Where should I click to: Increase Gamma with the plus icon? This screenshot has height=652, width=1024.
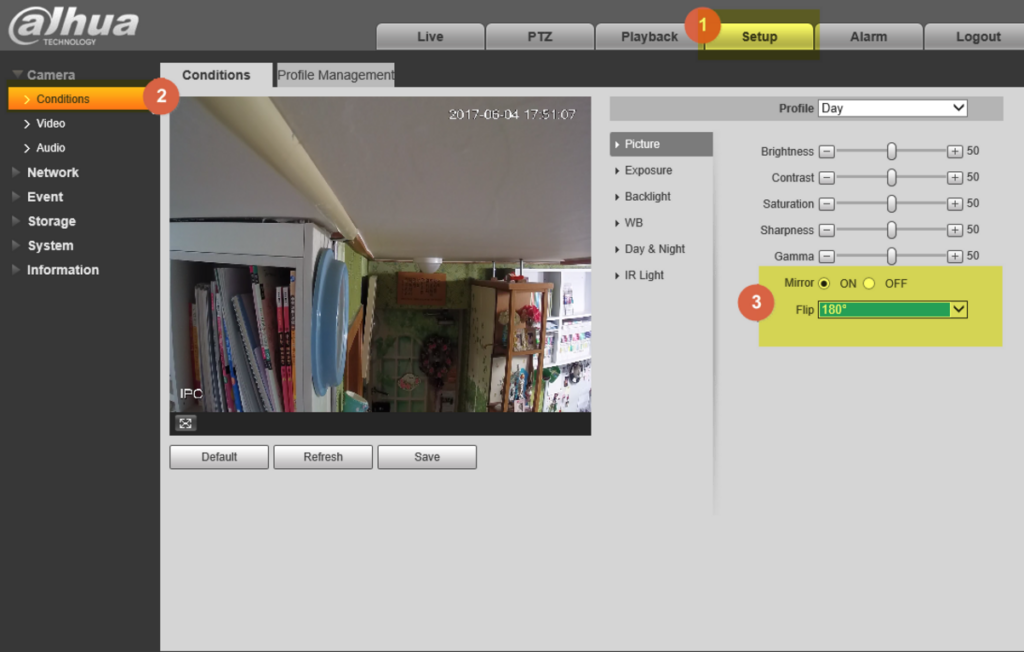pyautogui.click(x=955, y=256)
